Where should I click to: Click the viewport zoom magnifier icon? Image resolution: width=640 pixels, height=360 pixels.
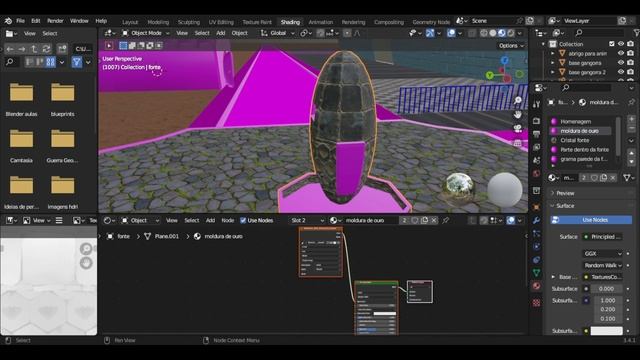[x=518, y=100]
